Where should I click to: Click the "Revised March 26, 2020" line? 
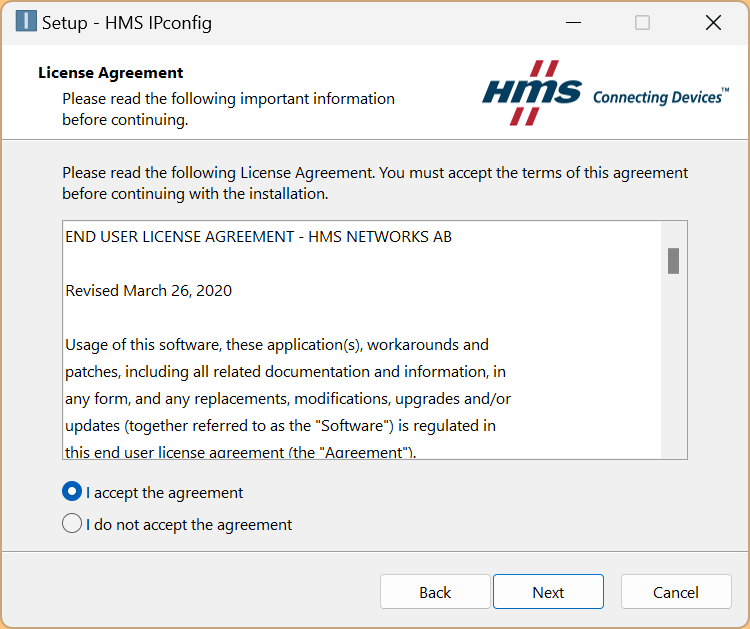(148, 291)
